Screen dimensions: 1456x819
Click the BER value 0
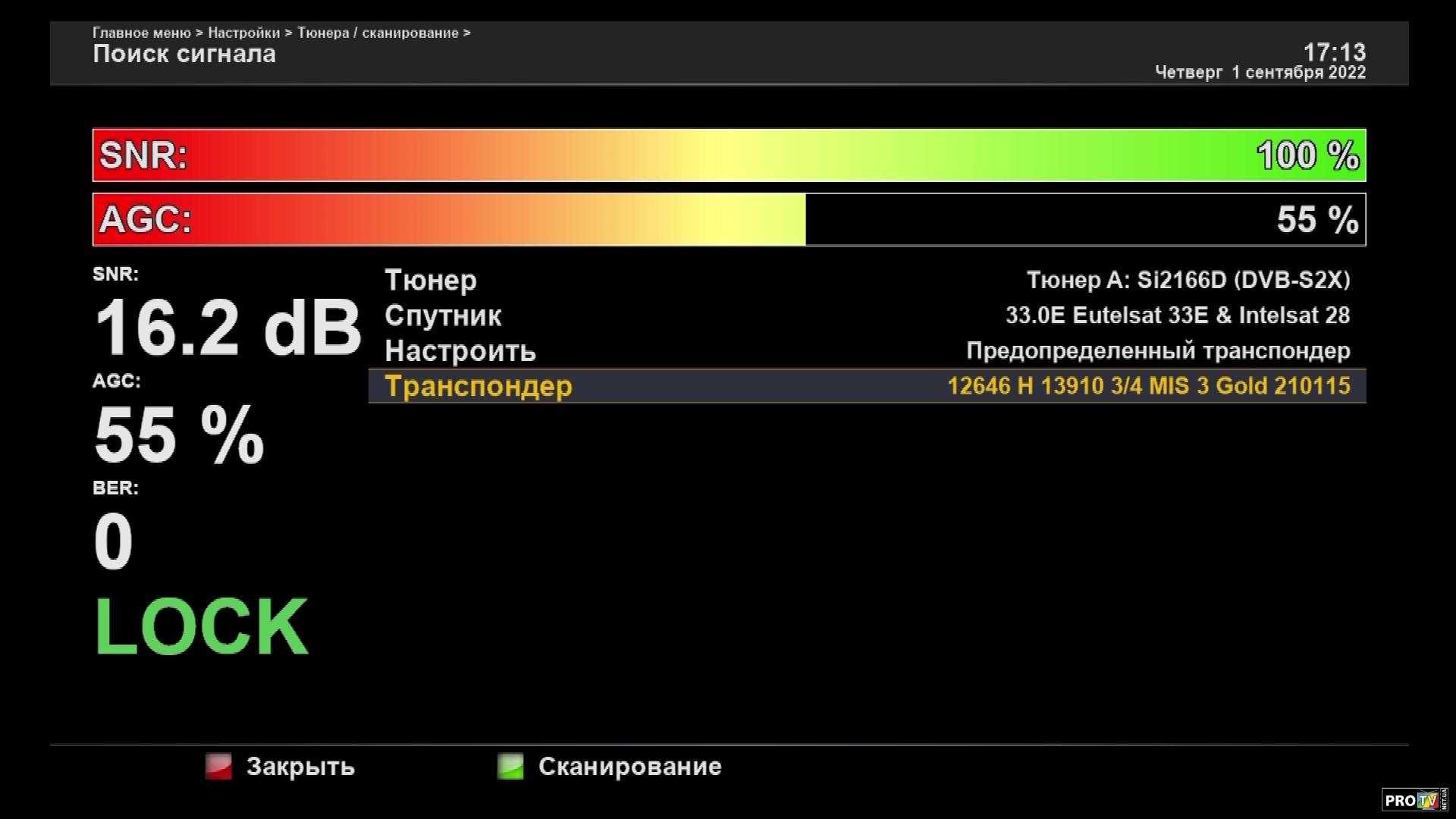113,541
